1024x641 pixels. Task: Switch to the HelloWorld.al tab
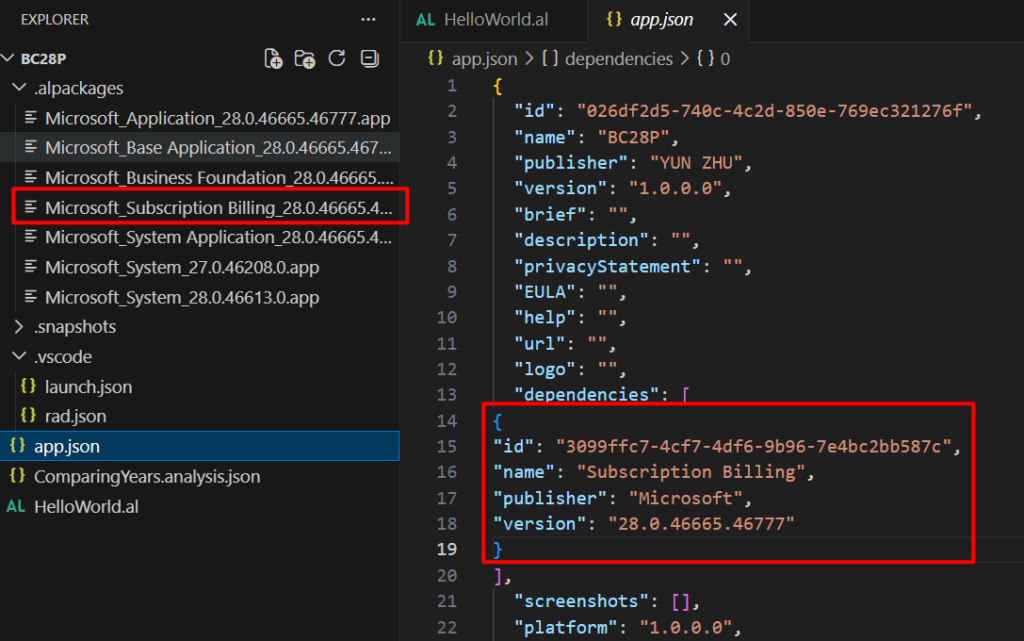point(495,20)
